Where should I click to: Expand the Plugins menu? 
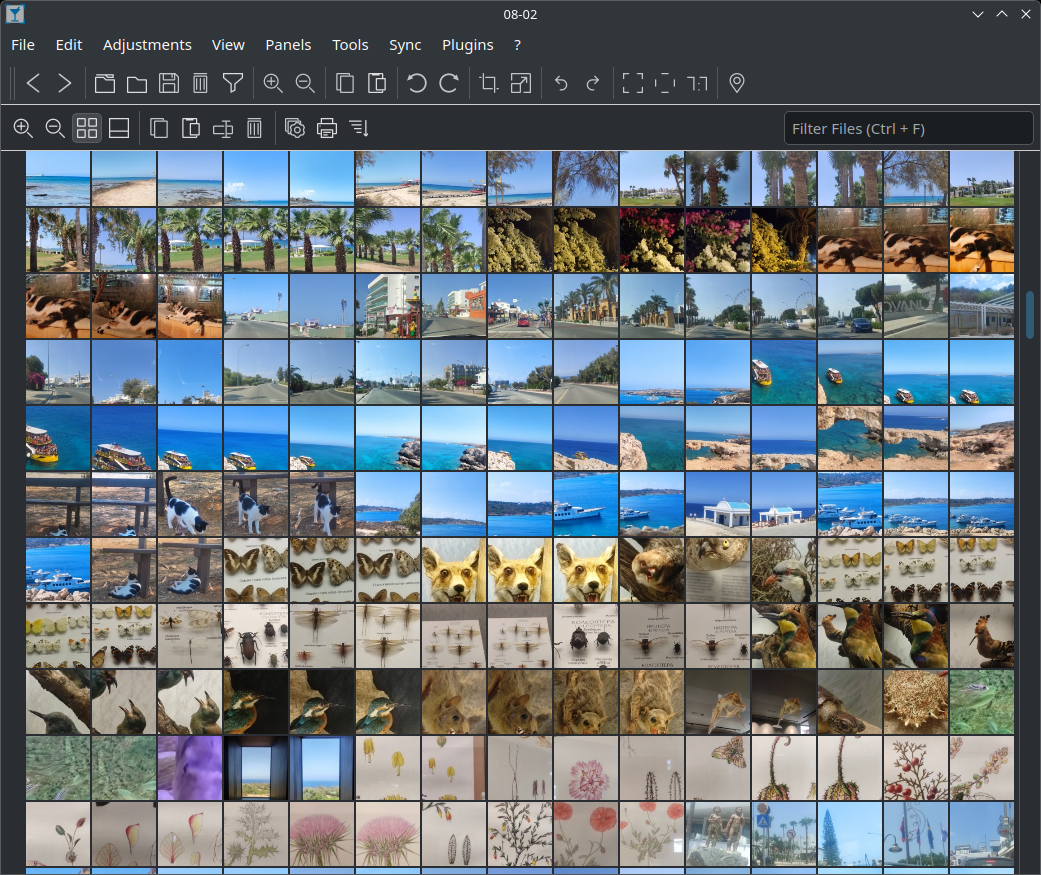click(x=467, y=45)
